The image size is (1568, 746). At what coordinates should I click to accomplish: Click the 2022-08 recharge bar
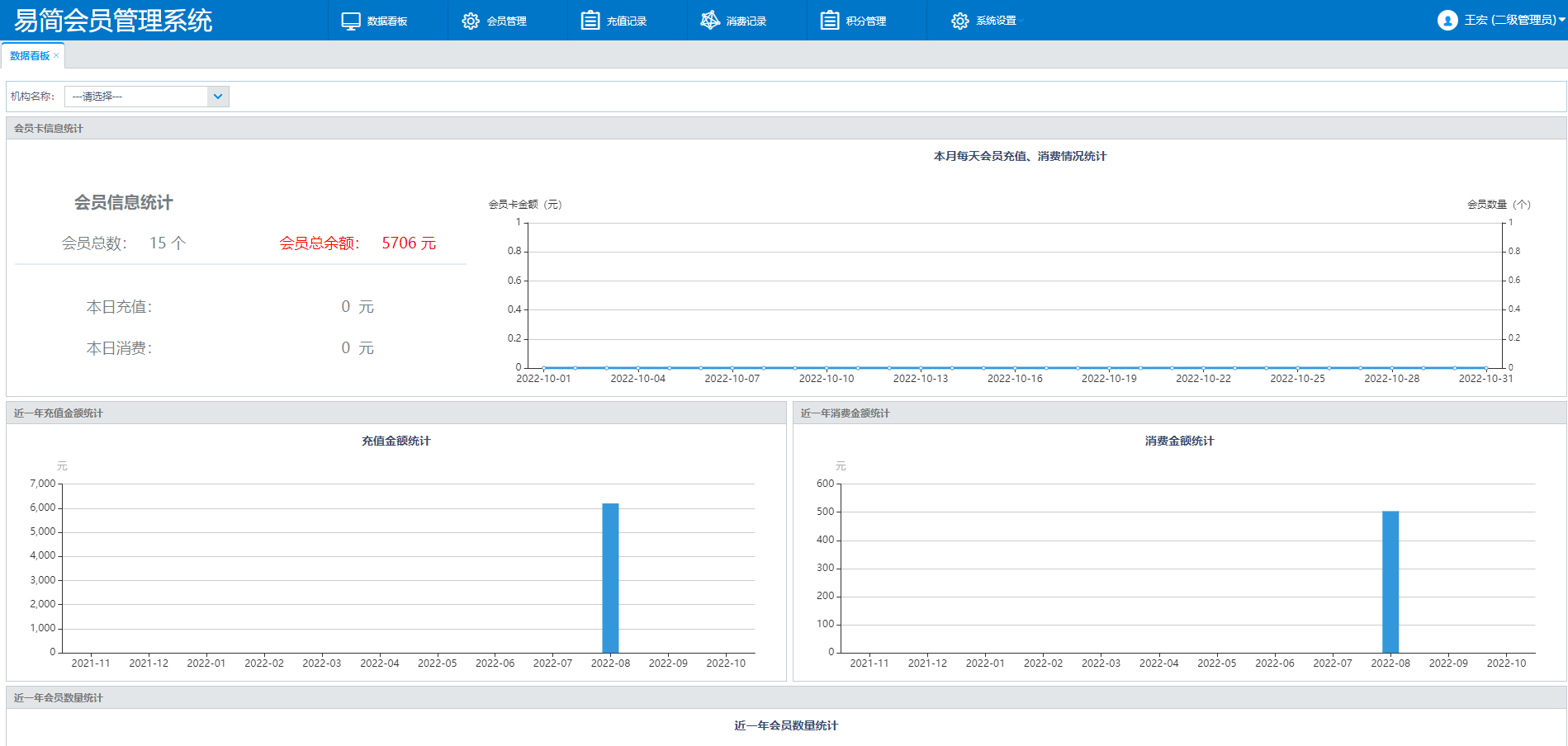[x=610, y=578]
